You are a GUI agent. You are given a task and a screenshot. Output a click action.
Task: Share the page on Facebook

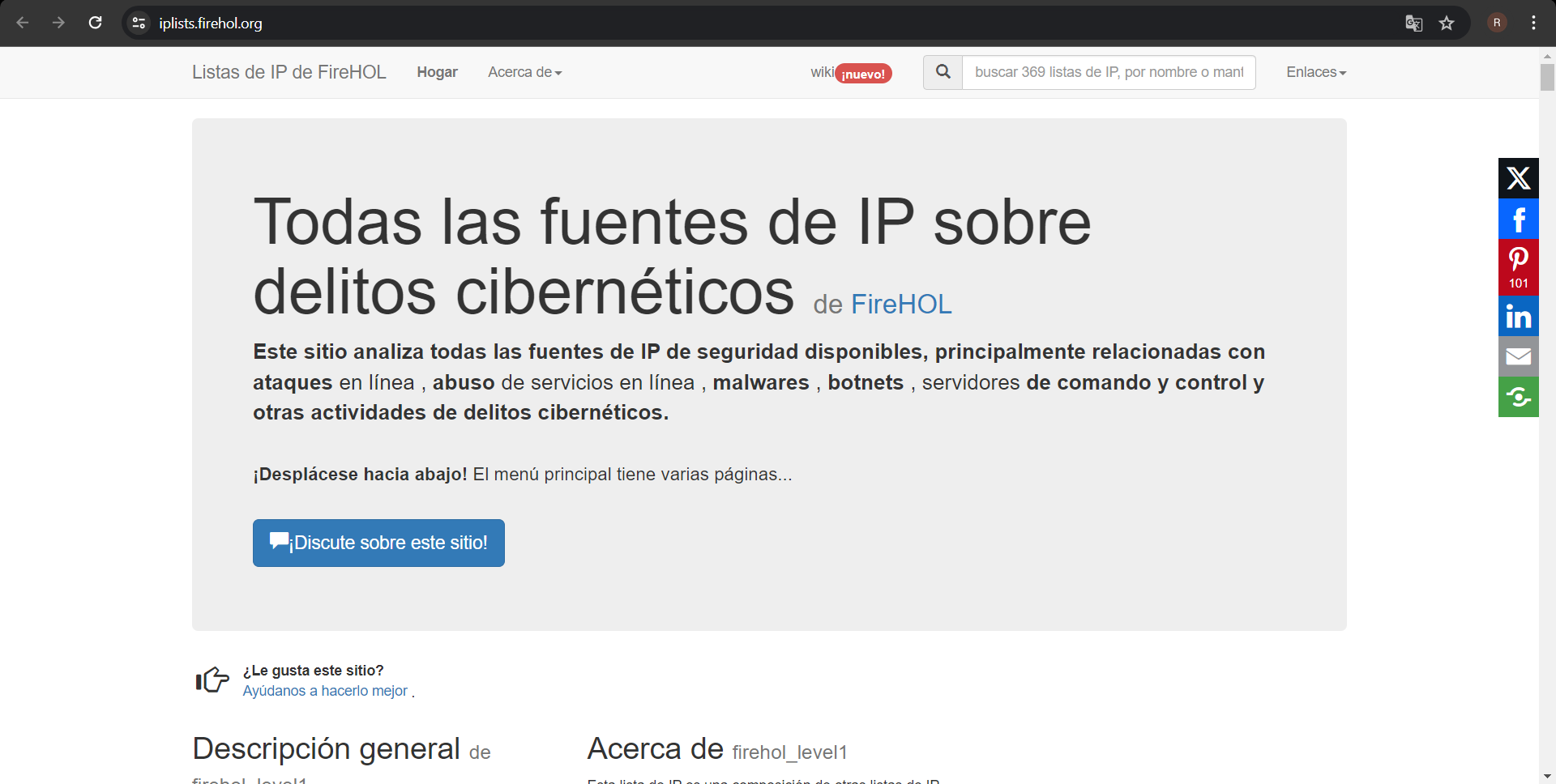(x=1519, y=219)
